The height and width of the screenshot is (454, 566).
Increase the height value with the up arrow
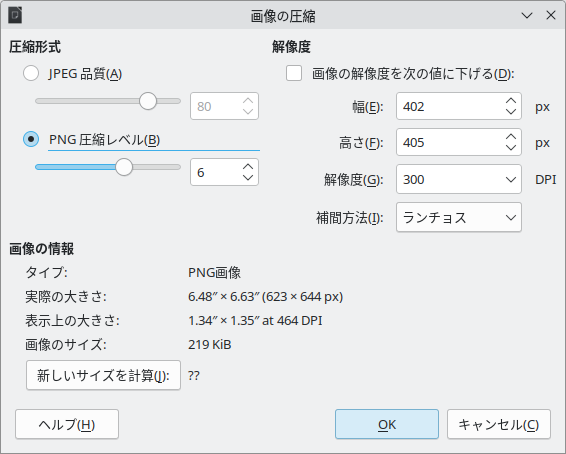511,137
